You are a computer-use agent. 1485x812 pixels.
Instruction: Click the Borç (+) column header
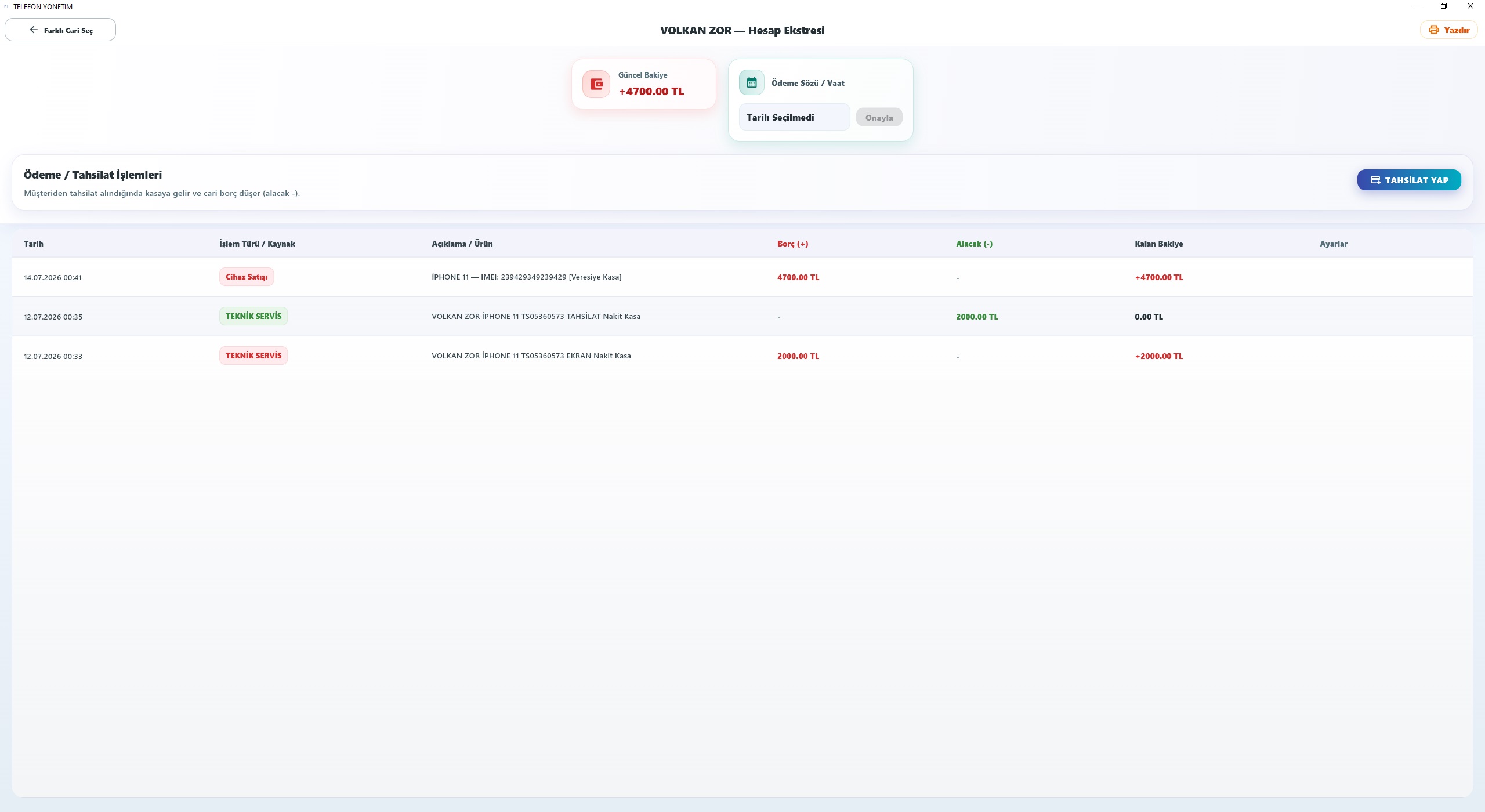pyautogui.click(x=792, y=244)
